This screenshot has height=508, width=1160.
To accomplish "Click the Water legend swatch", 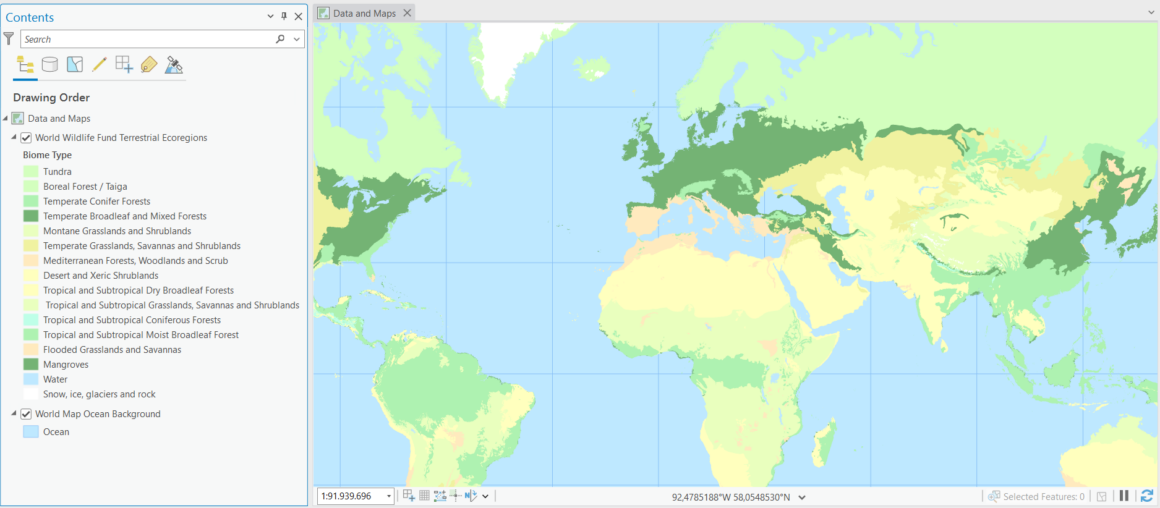I will 30,379.
